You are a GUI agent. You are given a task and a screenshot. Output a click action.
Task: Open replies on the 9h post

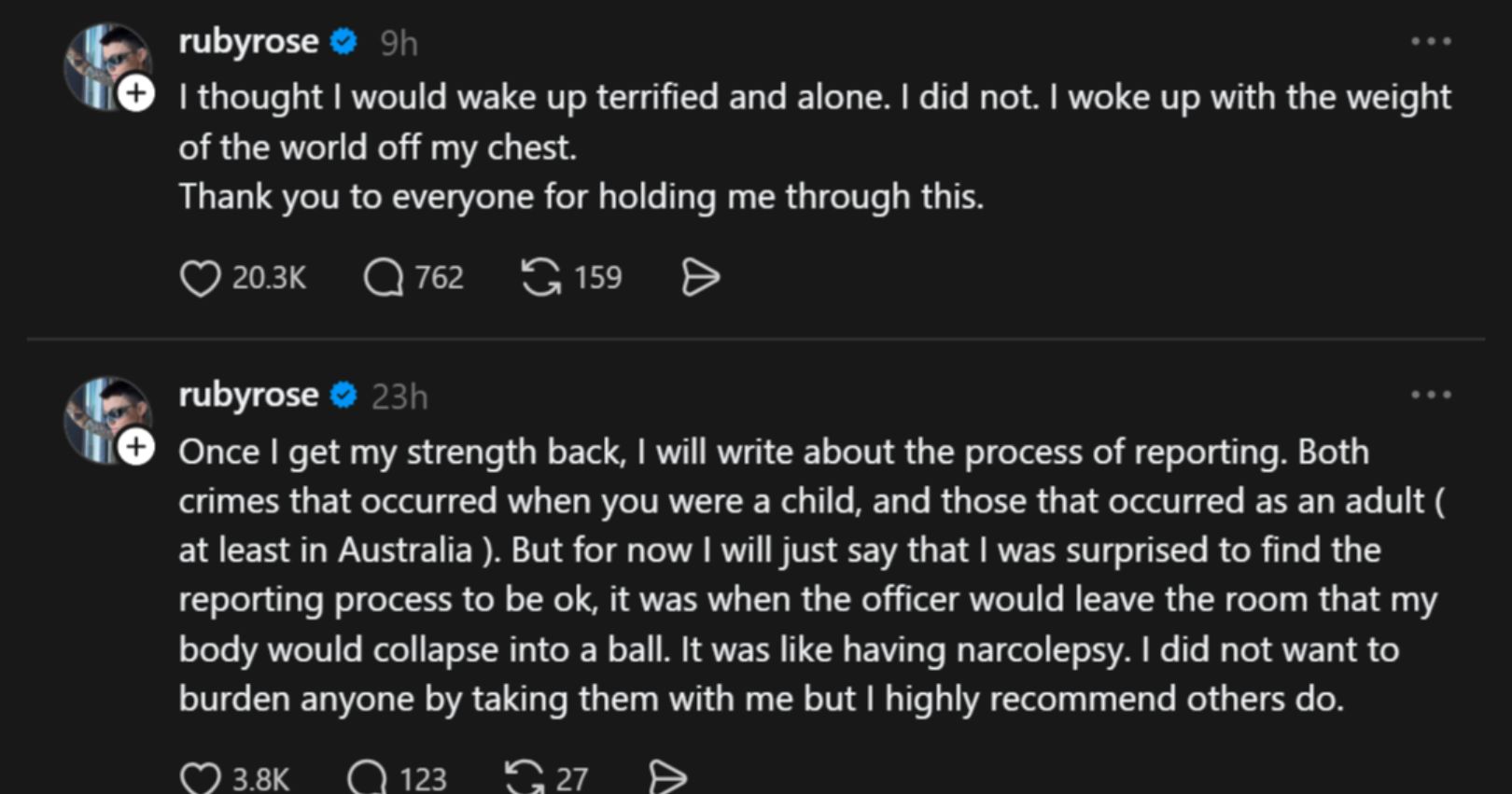click(383, 278)
